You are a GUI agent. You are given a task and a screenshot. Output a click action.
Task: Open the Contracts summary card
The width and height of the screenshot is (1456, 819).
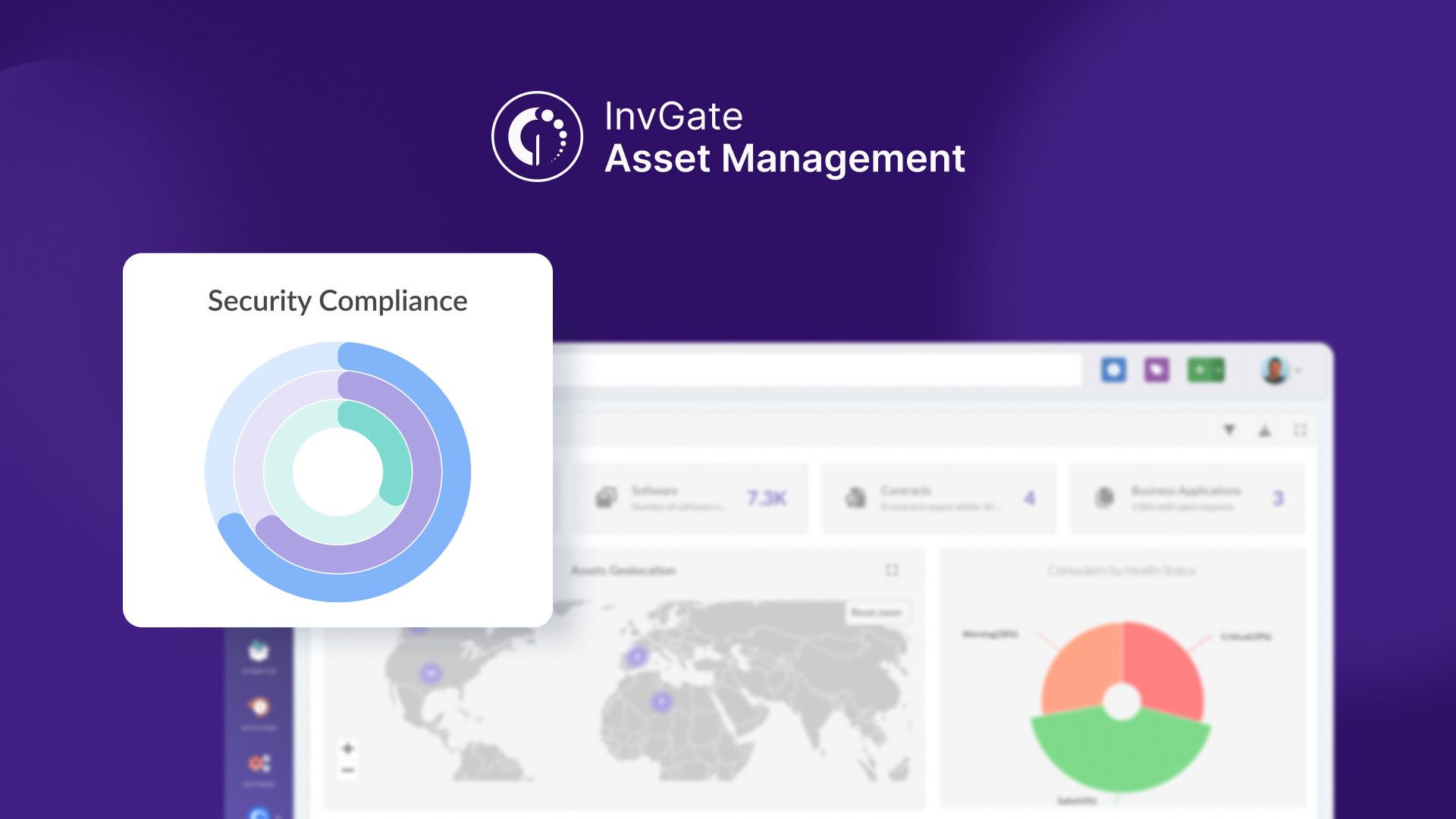pyautogui.click(x=939, y=498)
